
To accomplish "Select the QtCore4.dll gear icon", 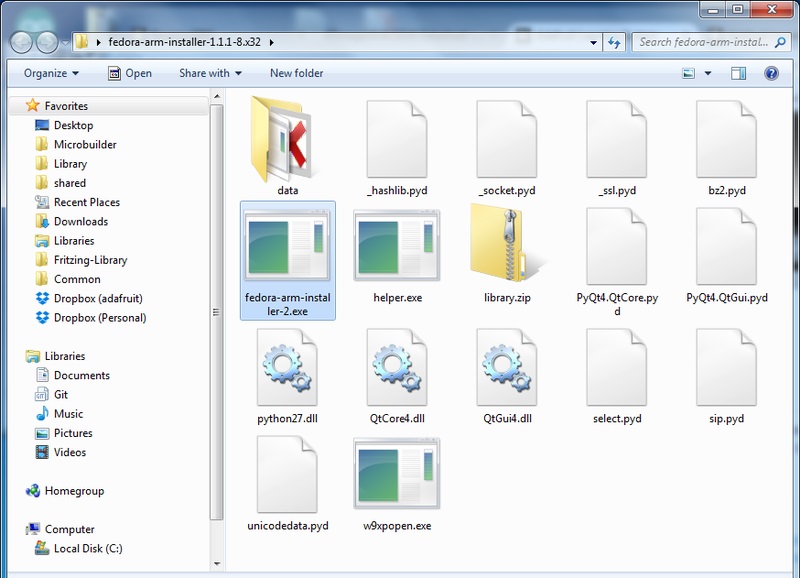I will click(397, 367).
